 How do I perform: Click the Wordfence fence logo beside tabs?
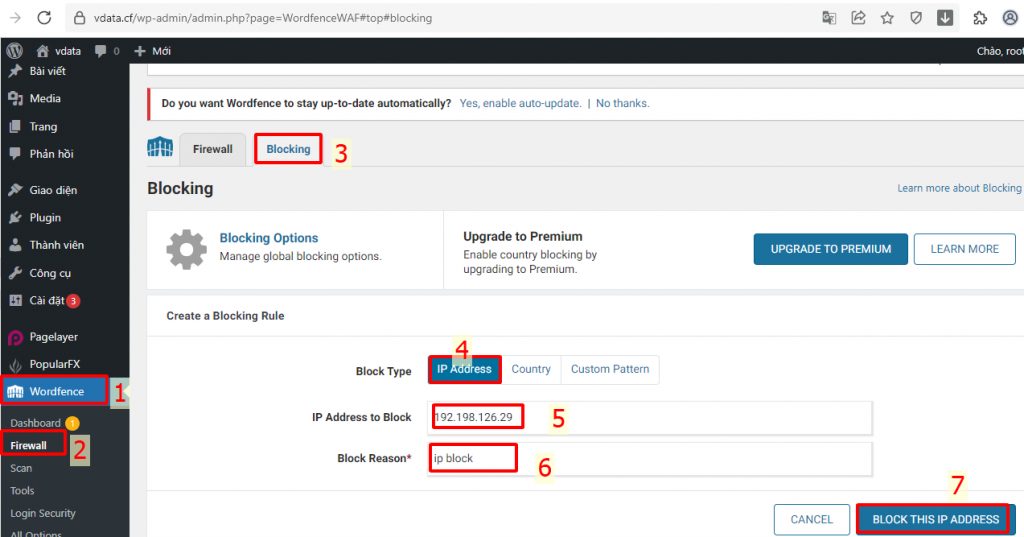(x=160, y=147)
